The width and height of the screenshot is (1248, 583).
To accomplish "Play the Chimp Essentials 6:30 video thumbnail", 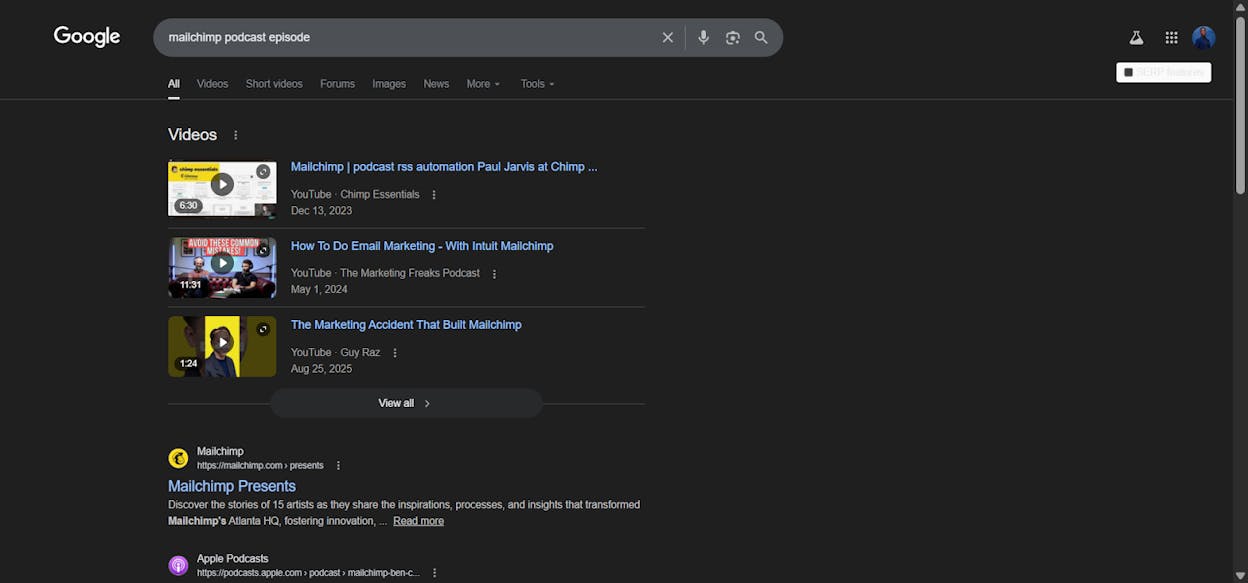I will (222, 189).
